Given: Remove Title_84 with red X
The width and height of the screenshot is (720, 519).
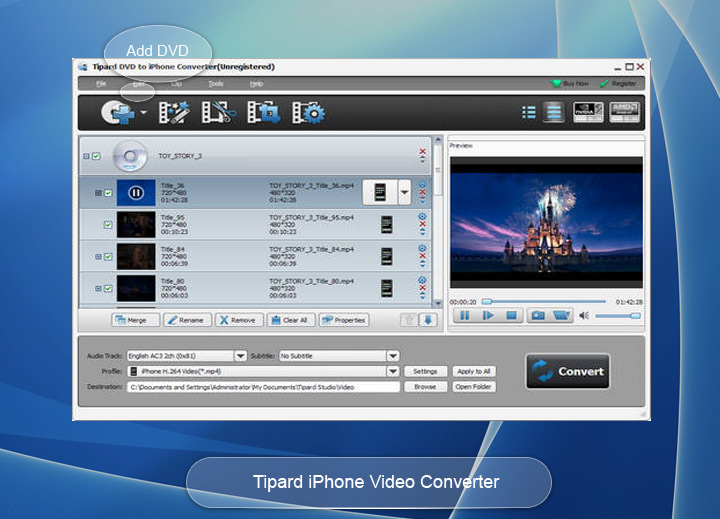Looking at the screenshot, I should coord(422,256).
